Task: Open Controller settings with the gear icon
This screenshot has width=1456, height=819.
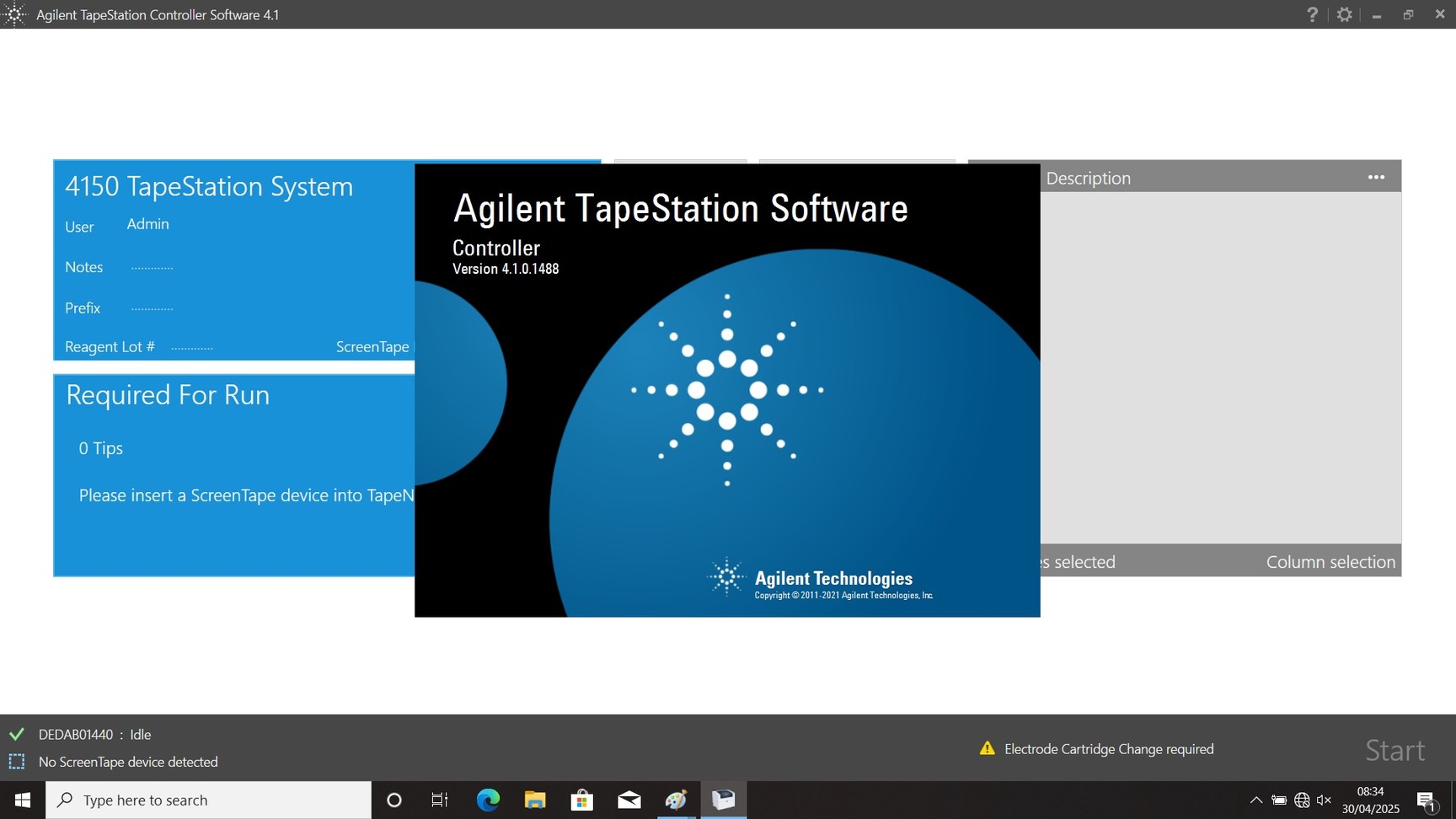Action: coord(1344,14)
